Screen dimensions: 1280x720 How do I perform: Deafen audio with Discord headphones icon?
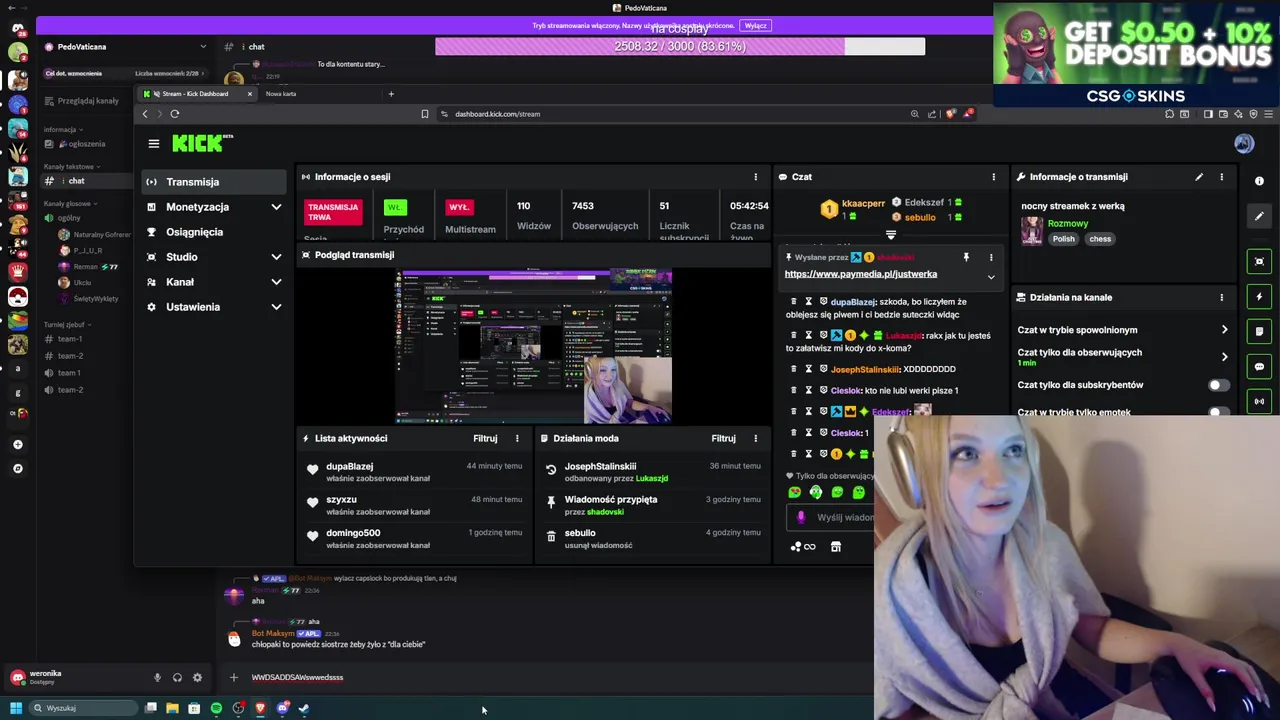[177, 678]
